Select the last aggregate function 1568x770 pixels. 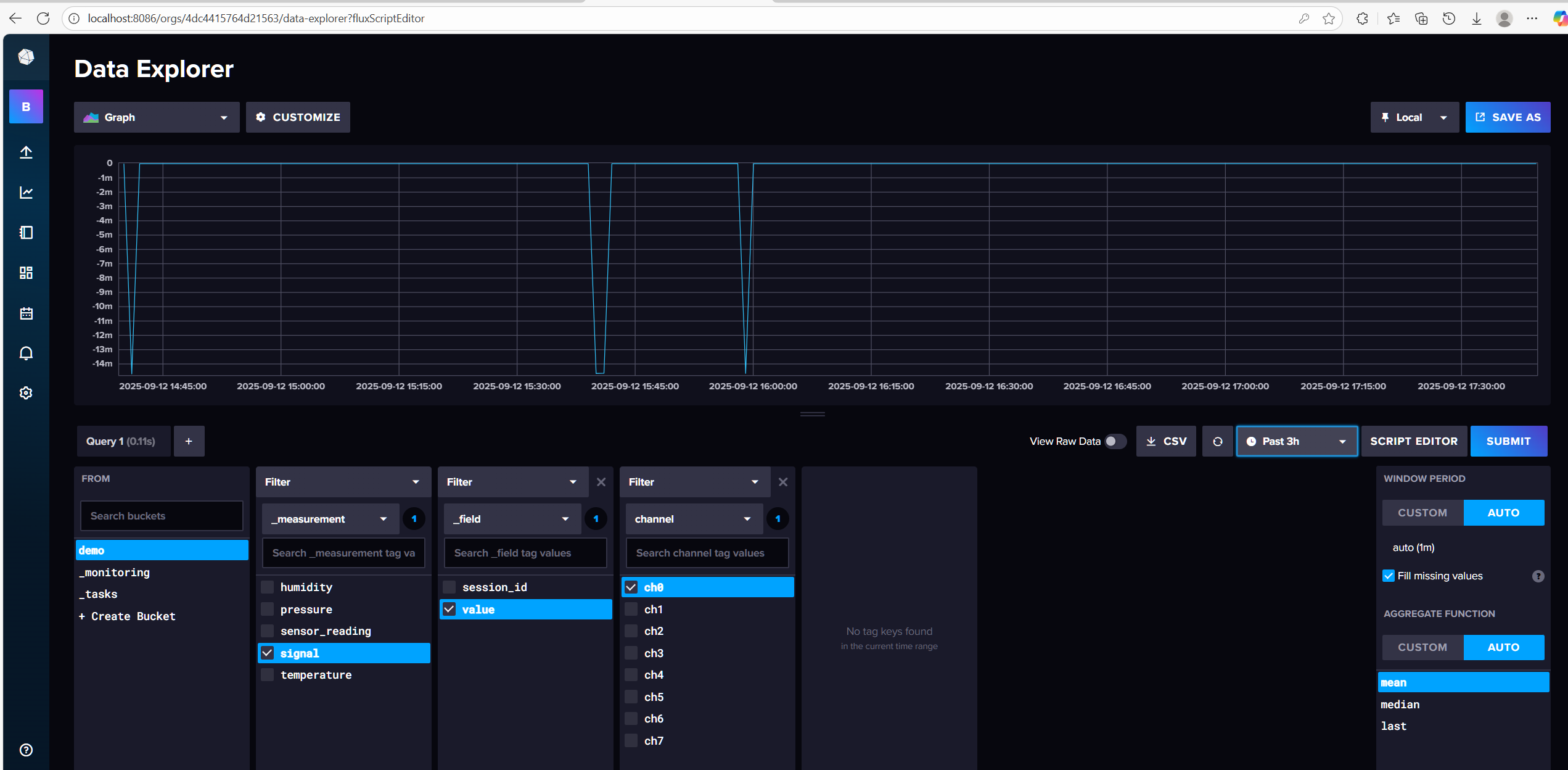(x=1463, y=726)
